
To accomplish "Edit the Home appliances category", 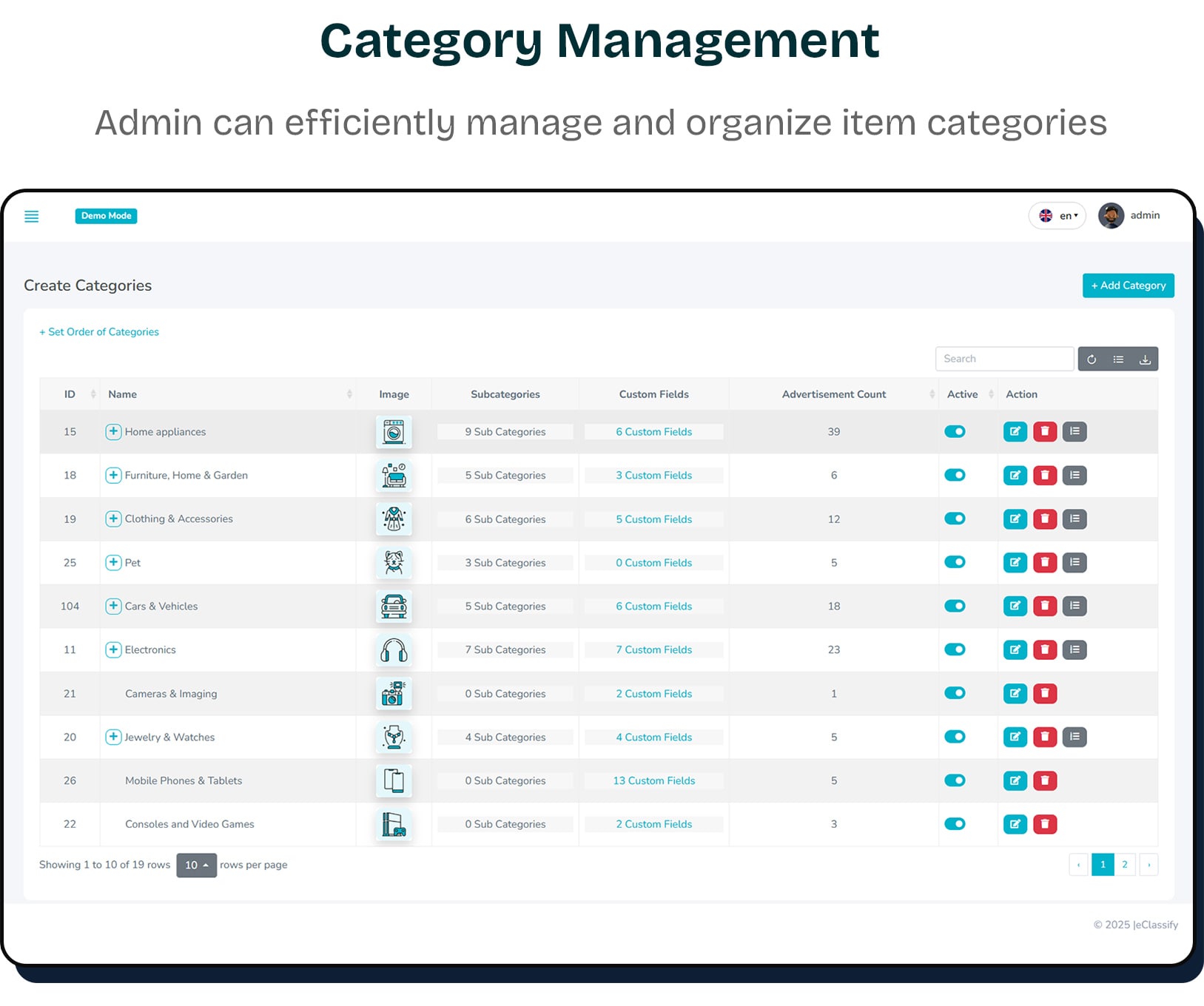I will (1015, 431).
